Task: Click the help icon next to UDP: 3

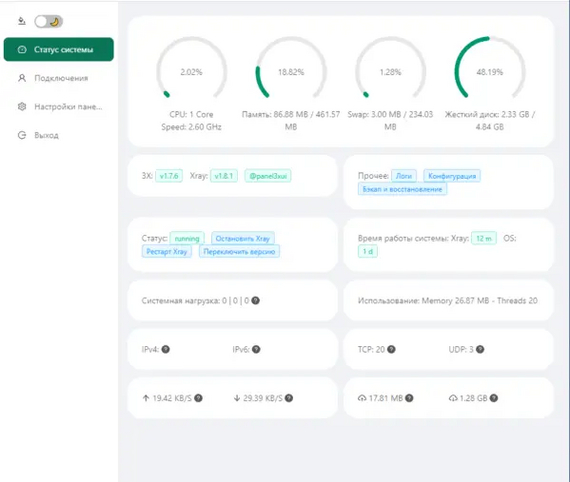Action: click(x=480, y=349)
